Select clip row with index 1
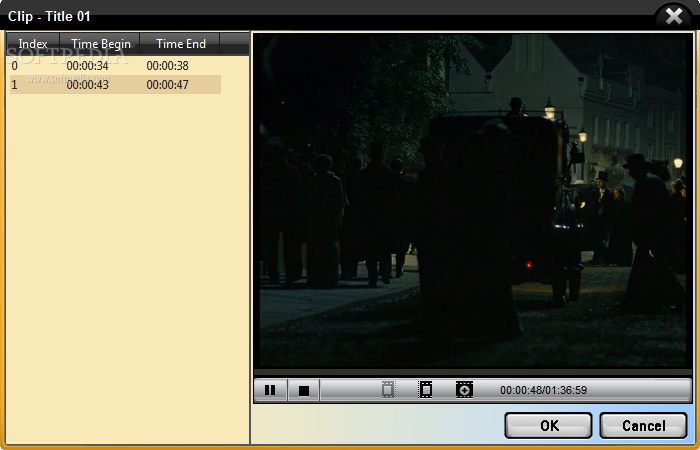The height and width of the screenshot is (450, 700). click(x=115, y=84)
